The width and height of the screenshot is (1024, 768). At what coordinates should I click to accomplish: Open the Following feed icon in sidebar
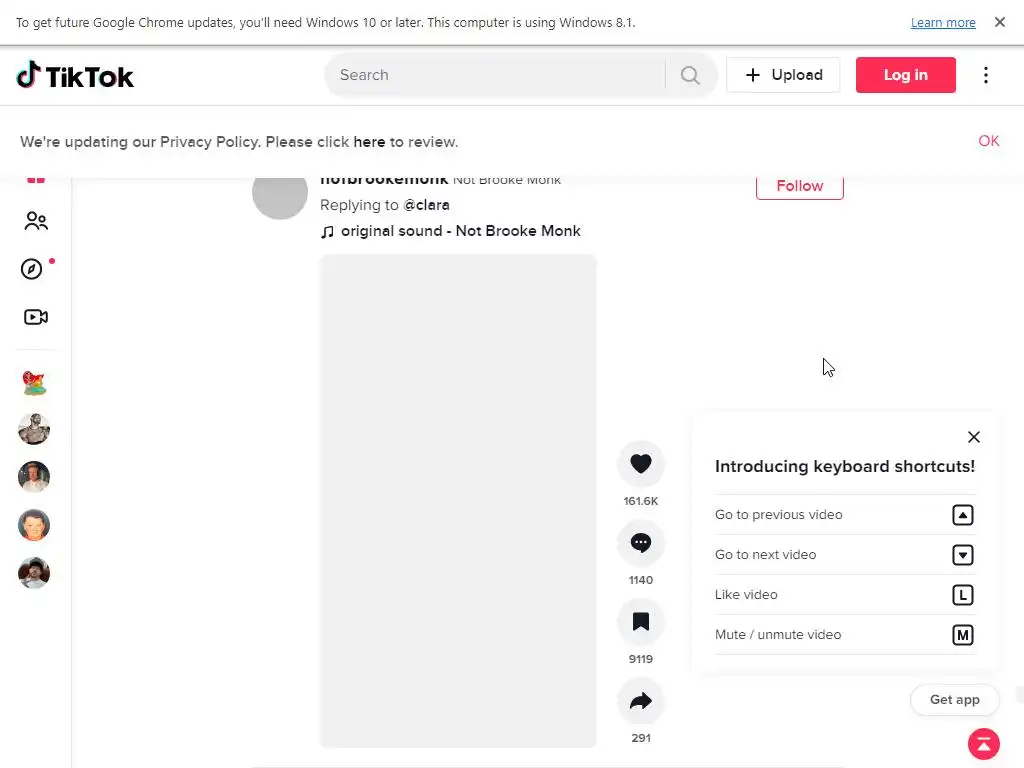[36, 221]
